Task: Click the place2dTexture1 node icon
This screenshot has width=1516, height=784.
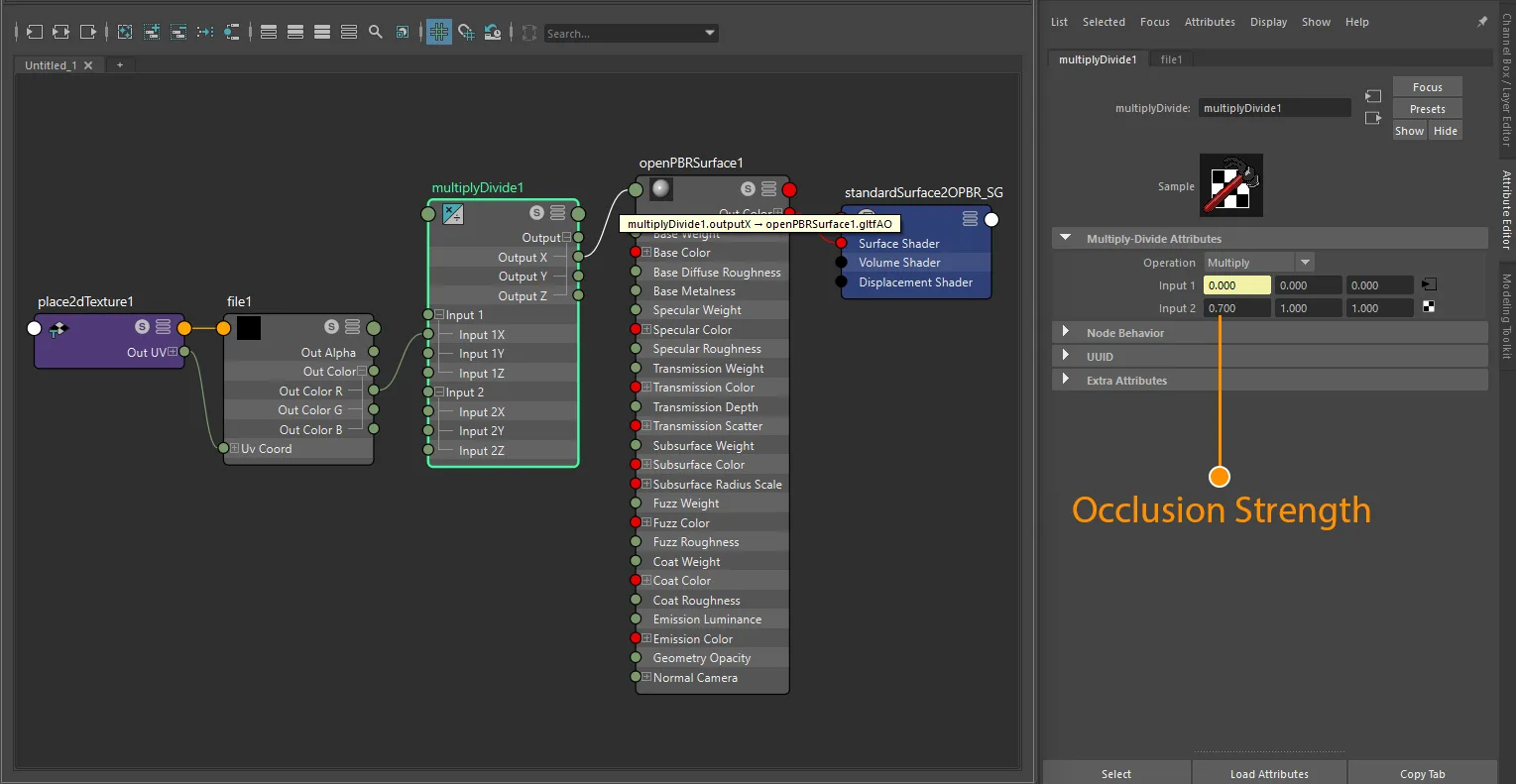Action: [x=58, y=328]
